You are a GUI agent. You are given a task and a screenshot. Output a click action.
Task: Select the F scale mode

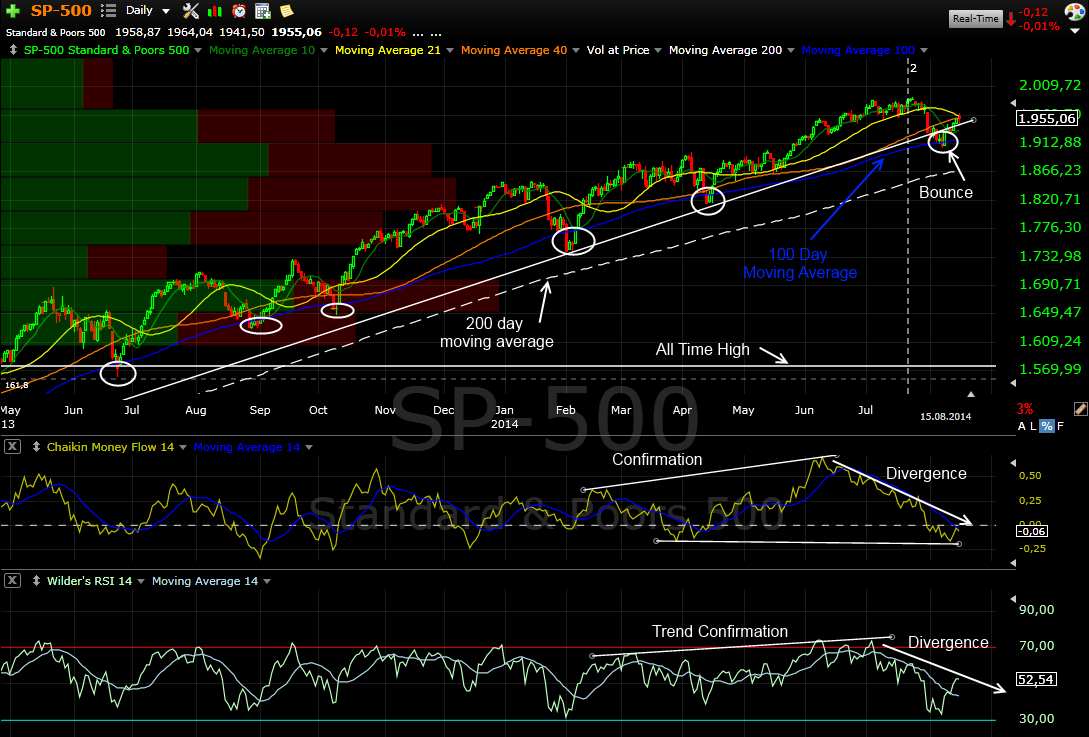coord(1061,426)
